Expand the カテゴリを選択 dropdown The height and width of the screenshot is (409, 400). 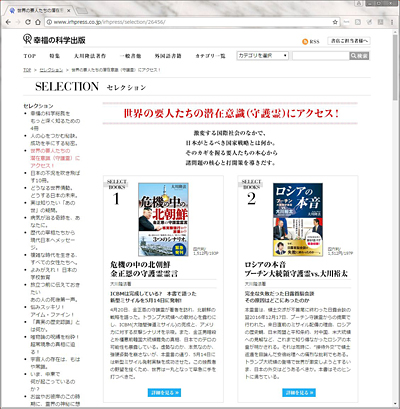click(262, 56)
